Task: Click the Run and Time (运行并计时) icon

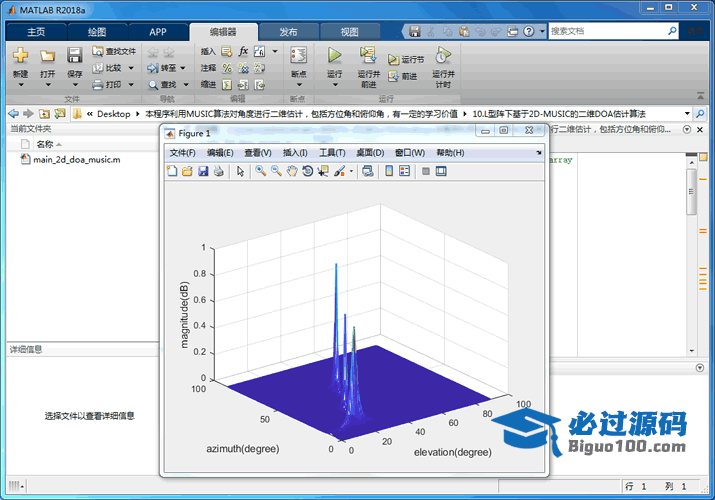Action: pyautogui.click(x=443, y=55)
